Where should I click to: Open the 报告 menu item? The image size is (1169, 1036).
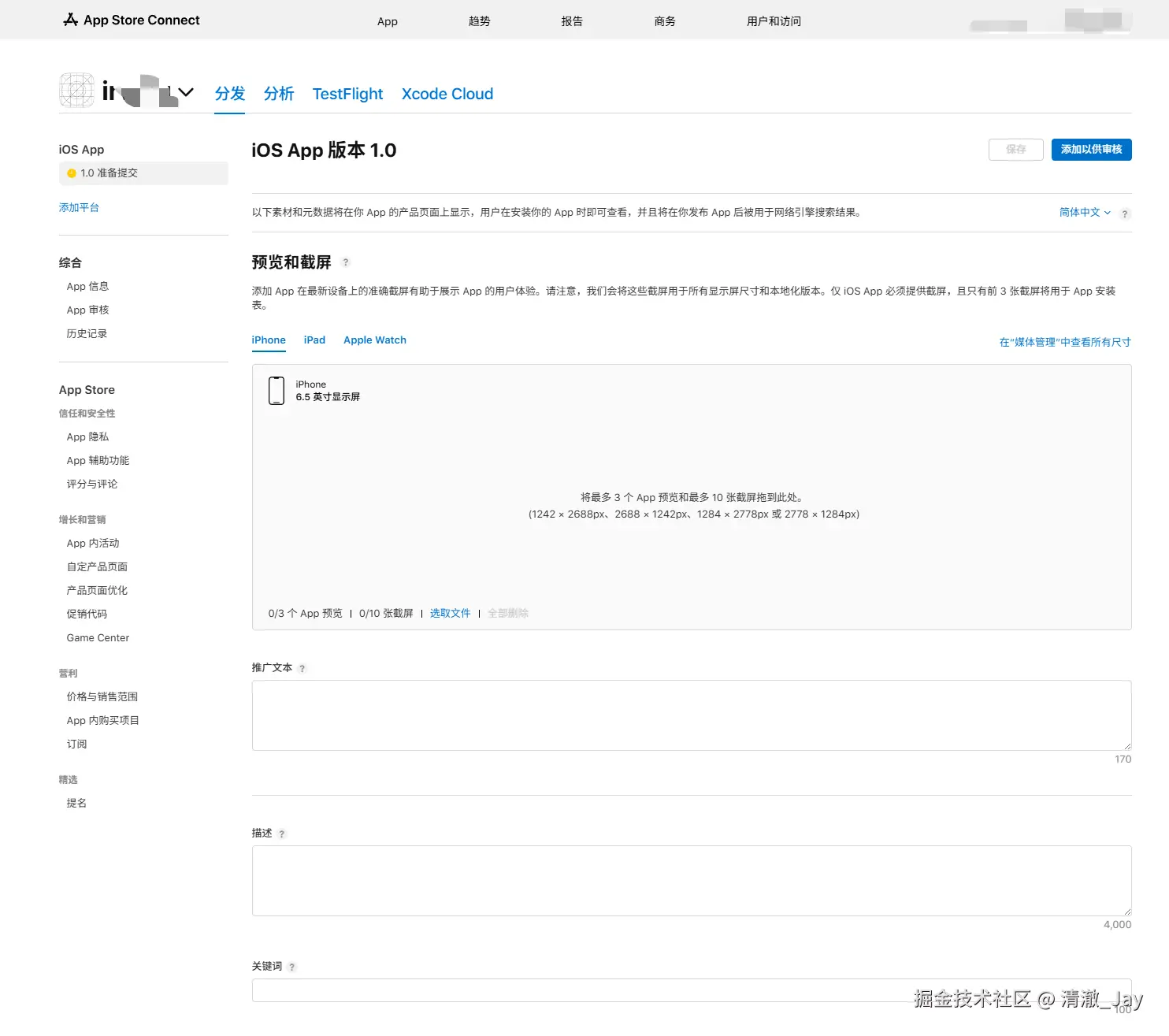573,21
